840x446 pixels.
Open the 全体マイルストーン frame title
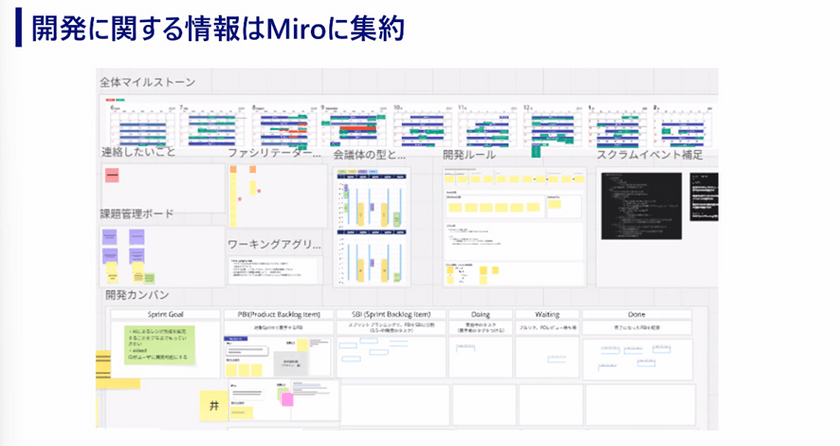(x=146, y=82)
